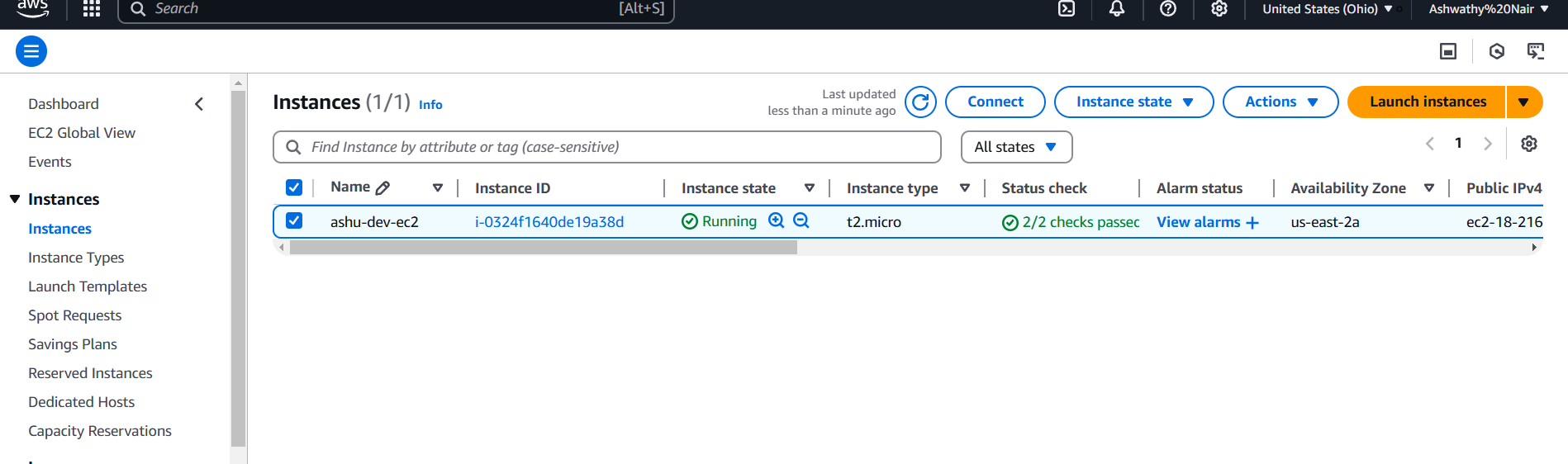The image size is (1568, 464).
Task: Sort by the Name column arrow
Action: (x=438, y=188)
